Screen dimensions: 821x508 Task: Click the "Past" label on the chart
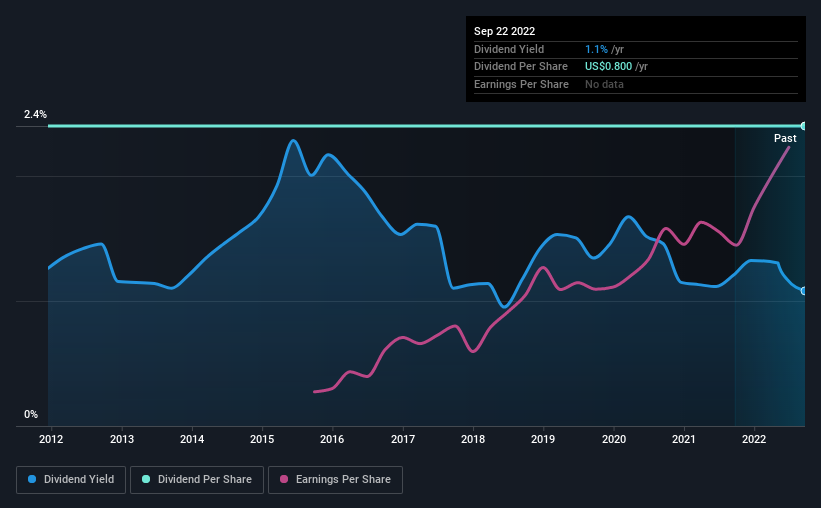pyautogui.click(x=785, y=138)
